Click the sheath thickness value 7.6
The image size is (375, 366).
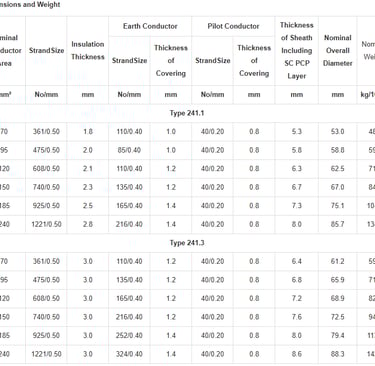click(x=297, y=317)
